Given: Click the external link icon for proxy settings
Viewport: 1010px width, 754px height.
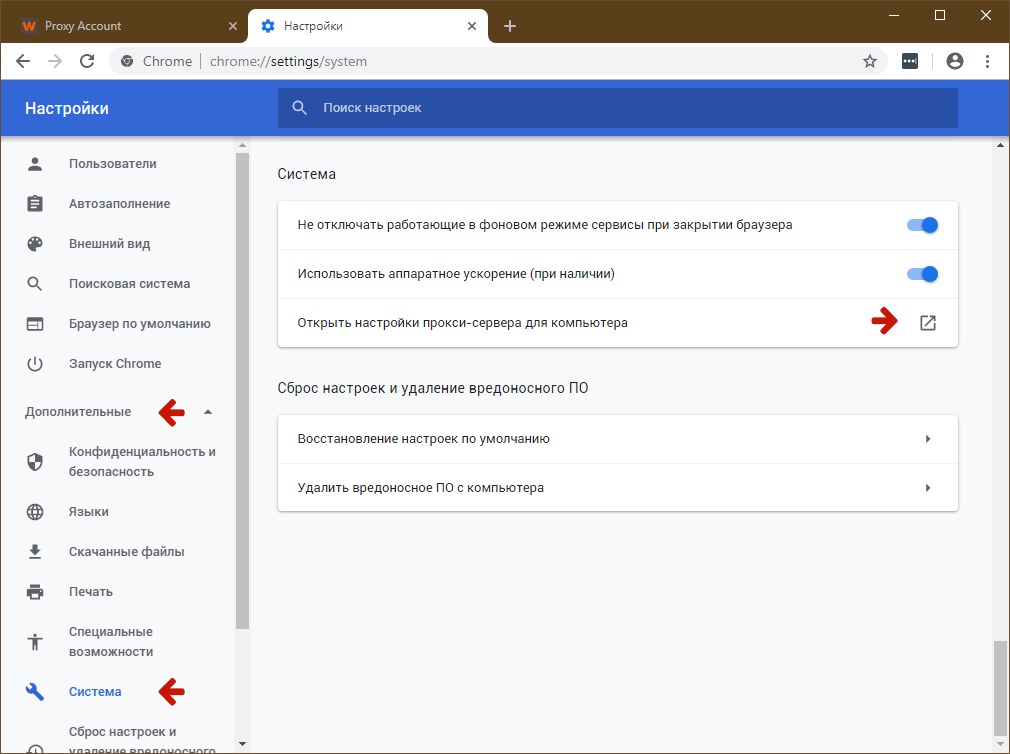Looking at the screenshot, I should click(x=928, y=322).
